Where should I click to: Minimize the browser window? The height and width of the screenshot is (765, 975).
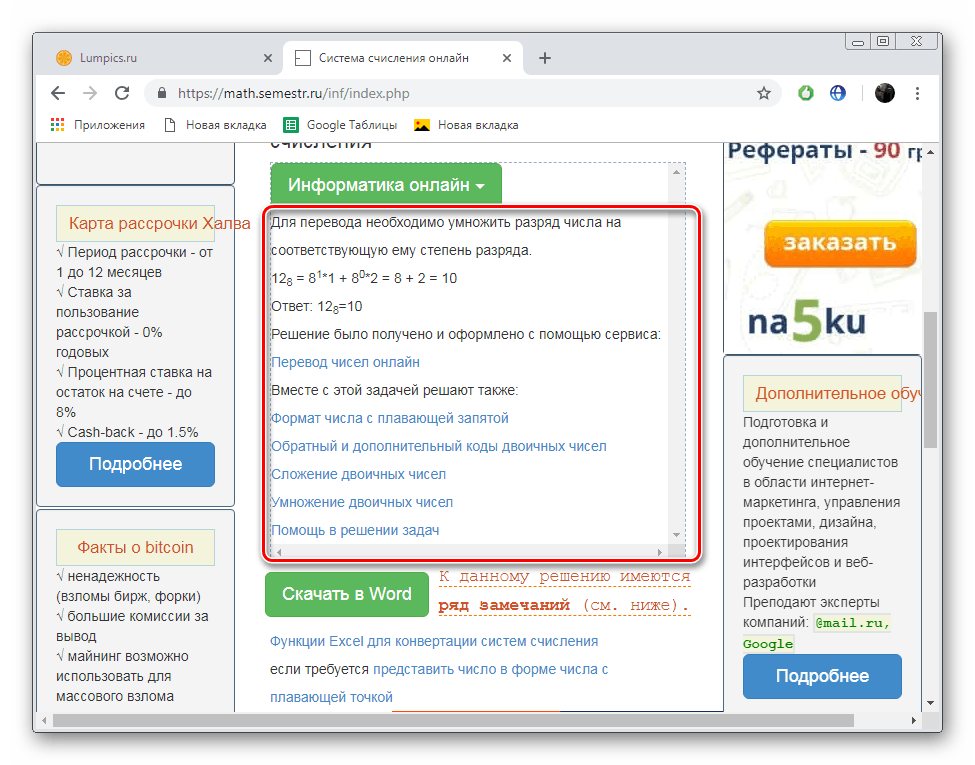point(858,41)
